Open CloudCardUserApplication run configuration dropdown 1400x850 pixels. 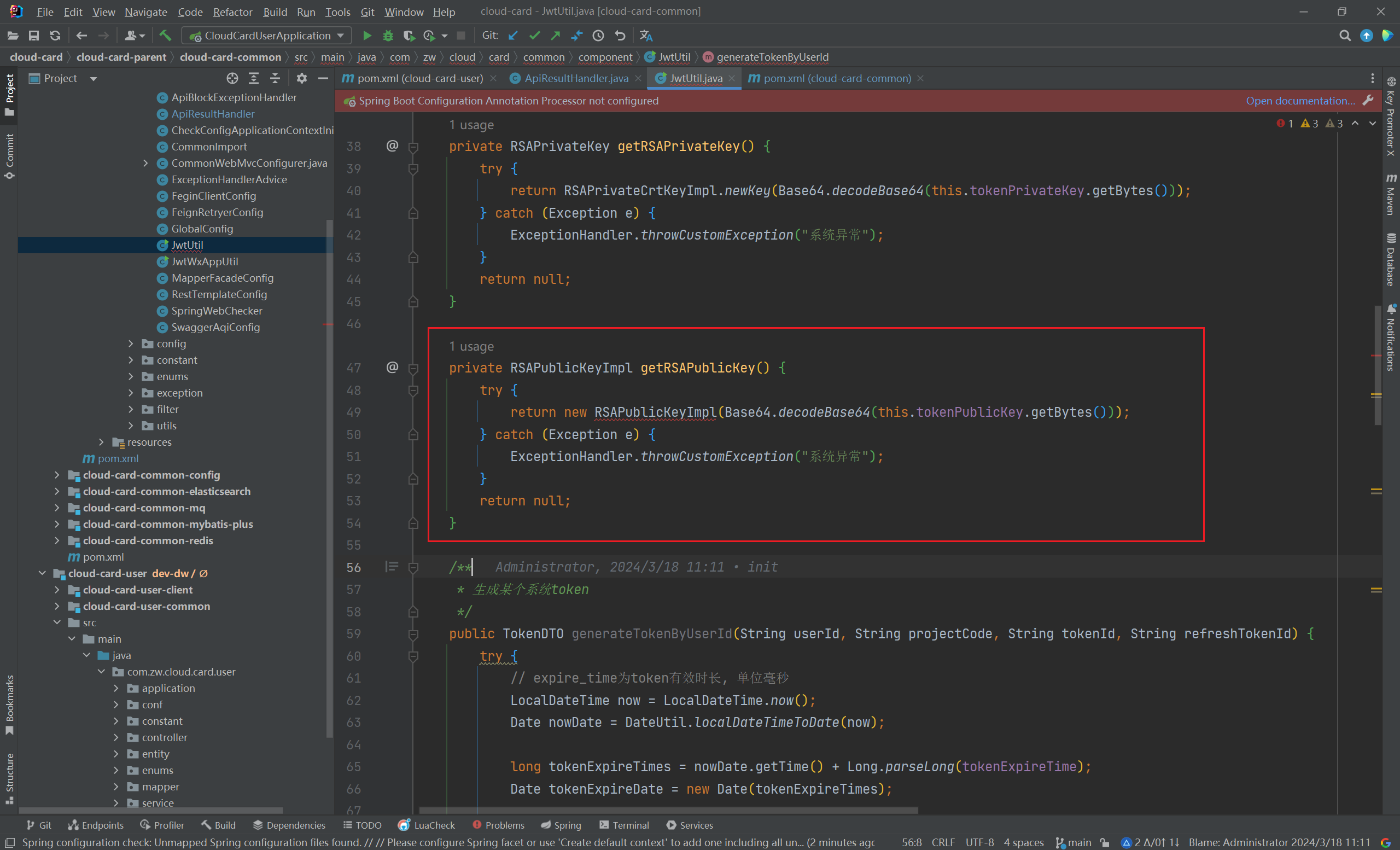[267, 36]
